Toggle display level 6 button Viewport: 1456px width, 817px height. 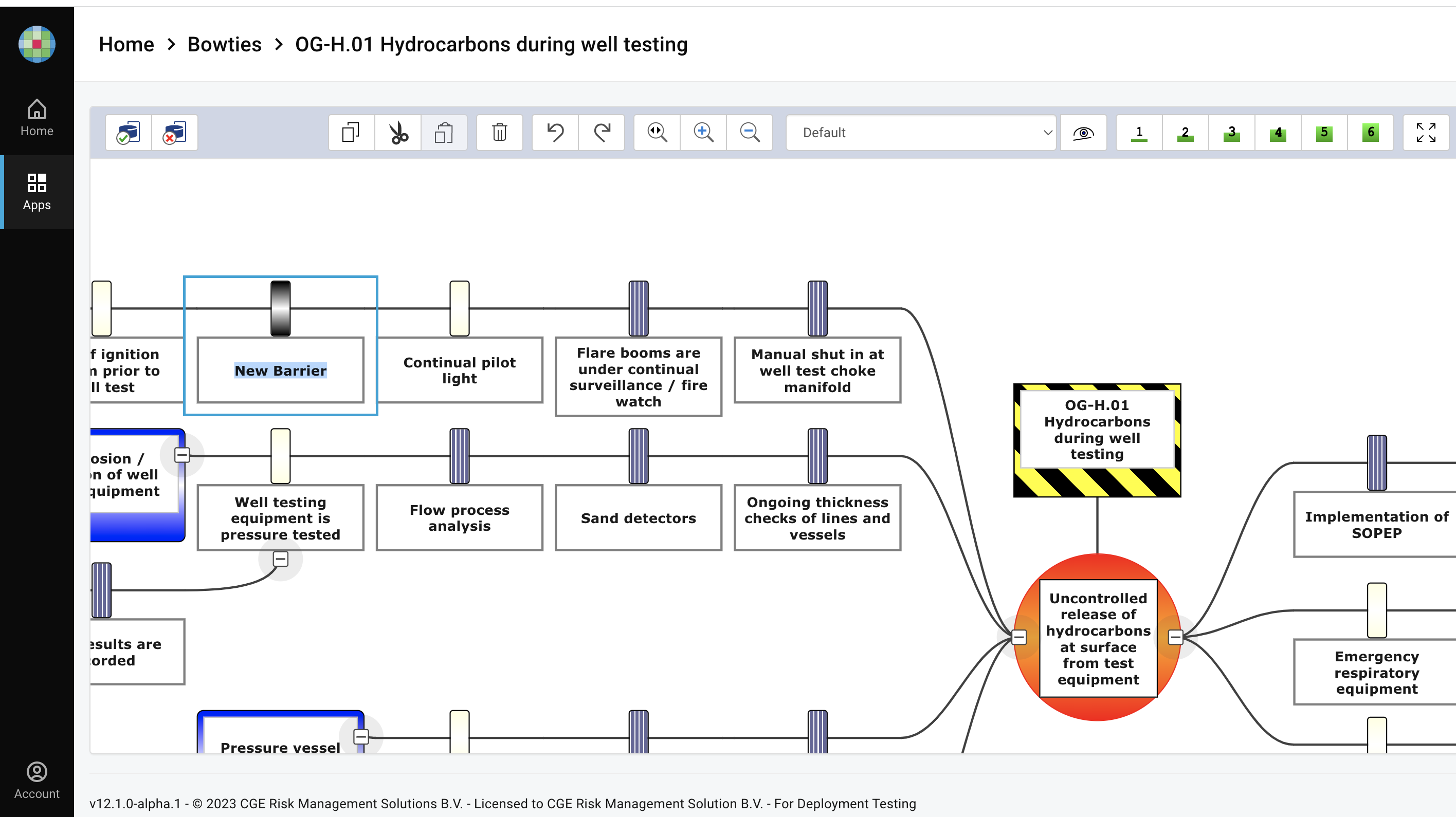click(1370, 133)
